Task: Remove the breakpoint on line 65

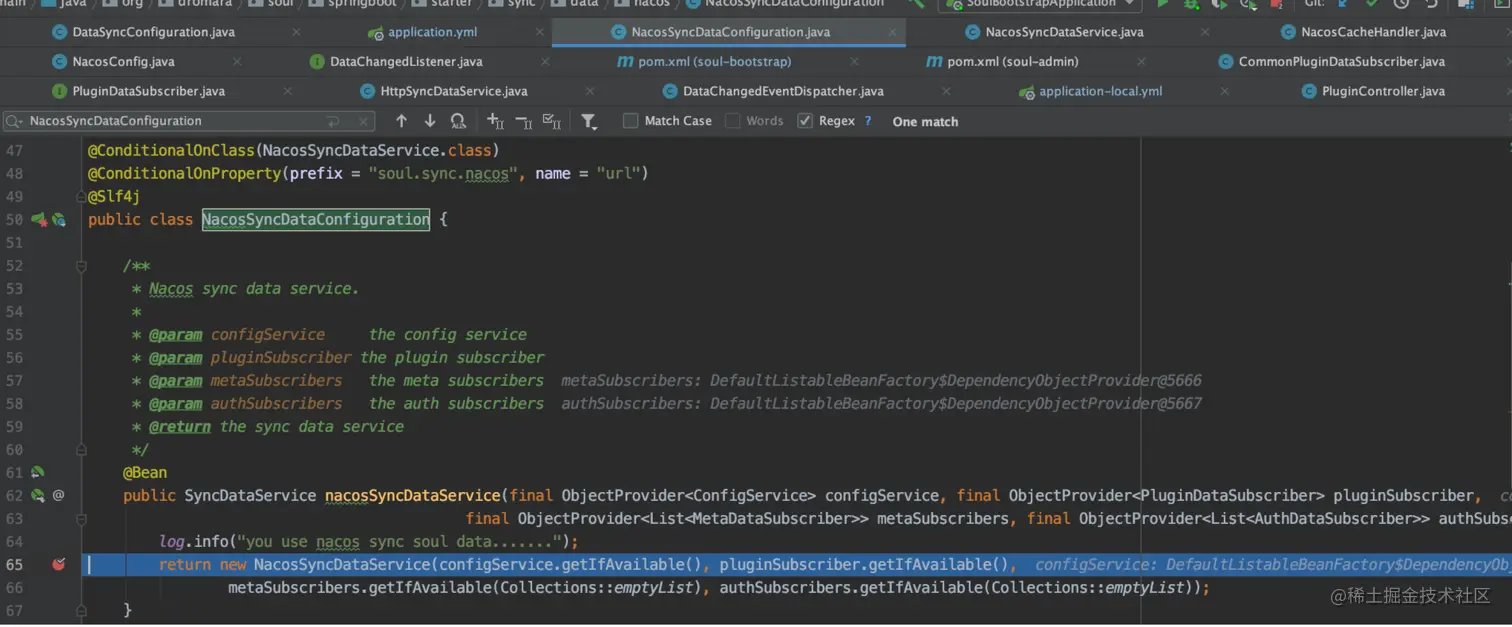Action: point(58,565)
